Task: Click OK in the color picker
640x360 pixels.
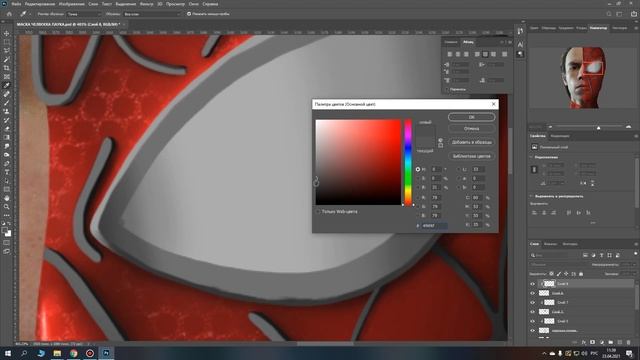Action: (471, 117)
